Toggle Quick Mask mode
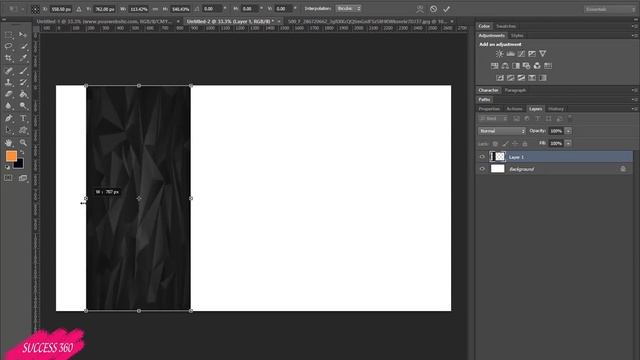The image size is (640, 360). [x=8, y=178]
